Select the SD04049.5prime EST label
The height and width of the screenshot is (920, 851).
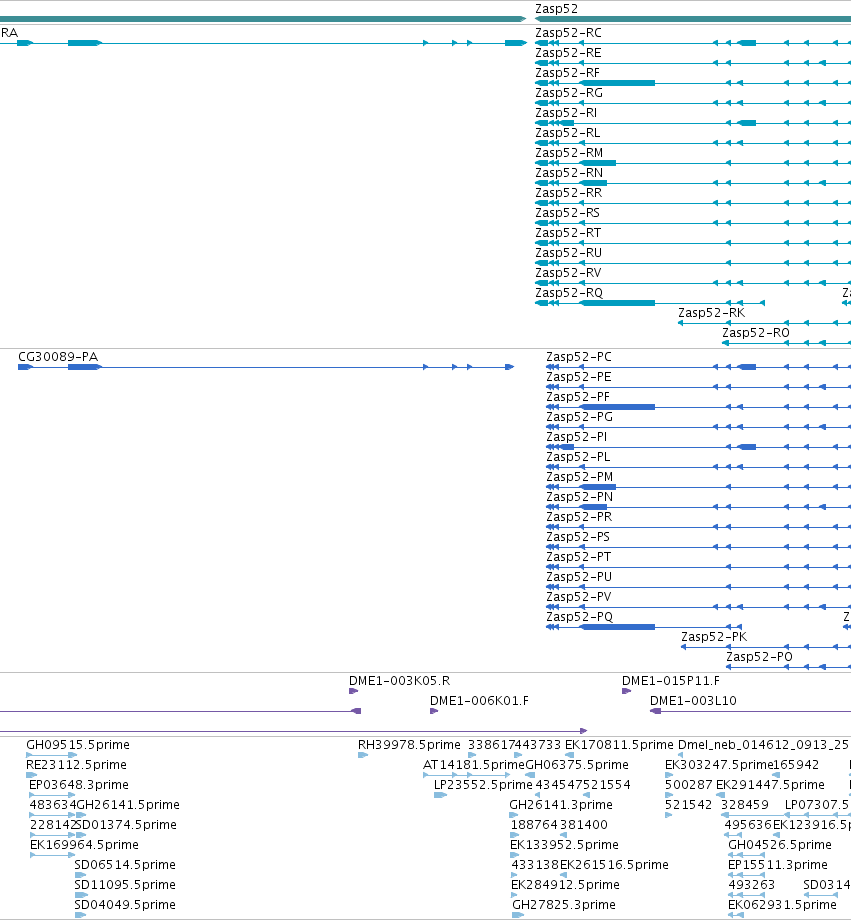(125, 904)
